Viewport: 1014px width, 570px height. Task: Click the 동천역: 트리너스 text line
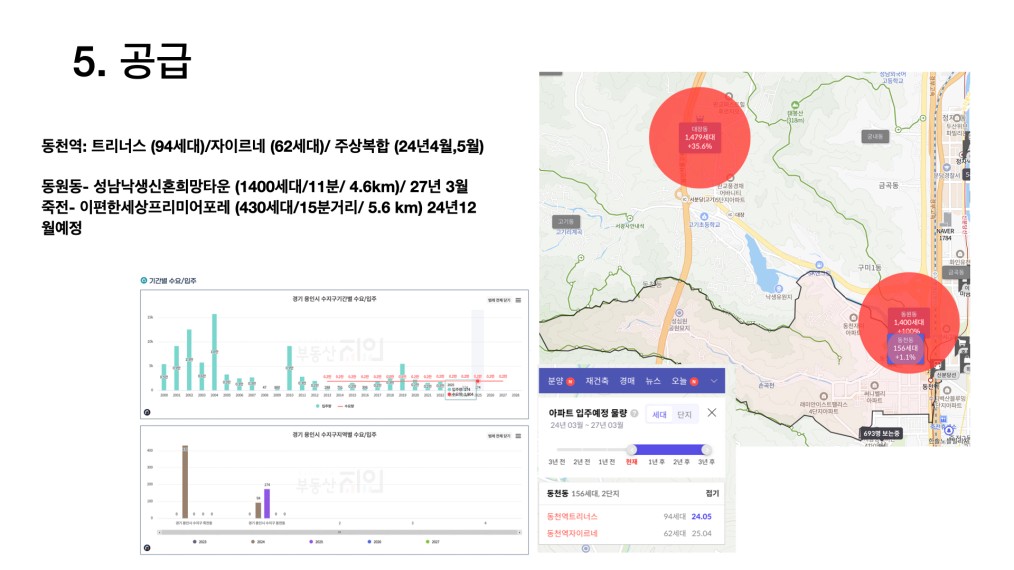(263, 146)
